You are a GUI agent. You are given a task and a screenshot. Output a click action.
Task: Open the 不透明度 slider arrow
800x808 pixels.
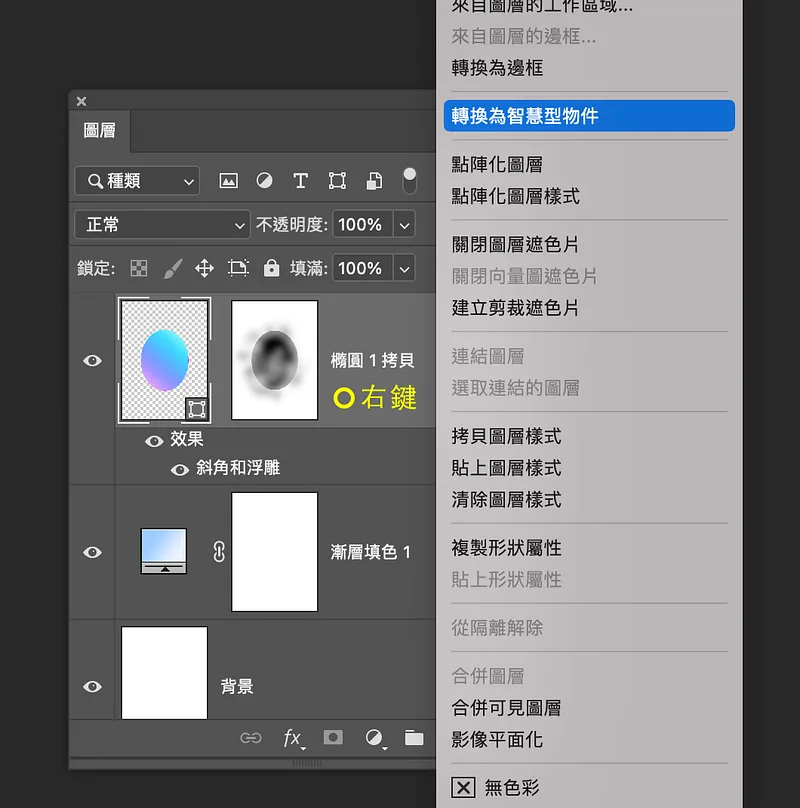[405, 225]
